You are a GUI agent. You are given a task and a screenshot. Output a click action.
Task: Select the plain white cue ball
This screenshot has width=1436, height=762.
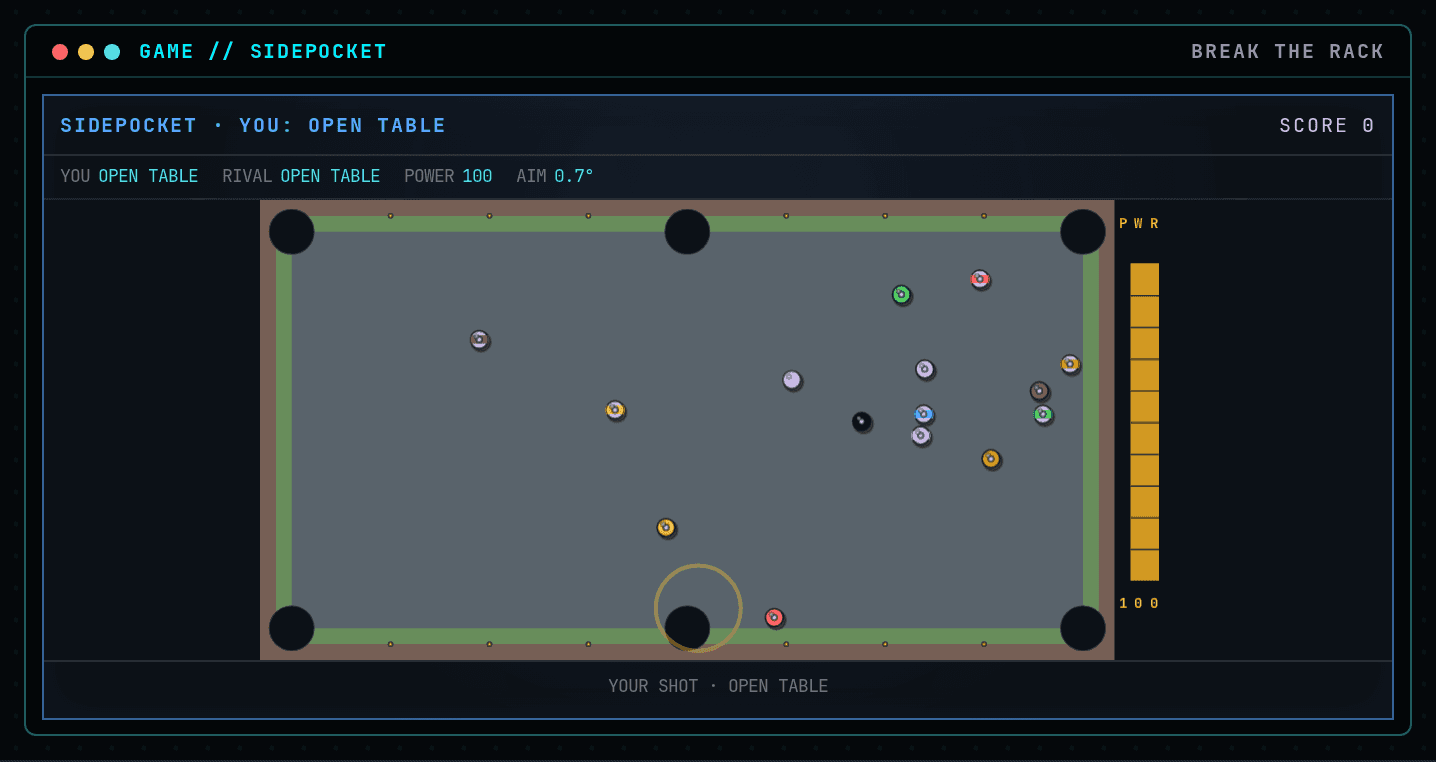click(x=791, y=379)
